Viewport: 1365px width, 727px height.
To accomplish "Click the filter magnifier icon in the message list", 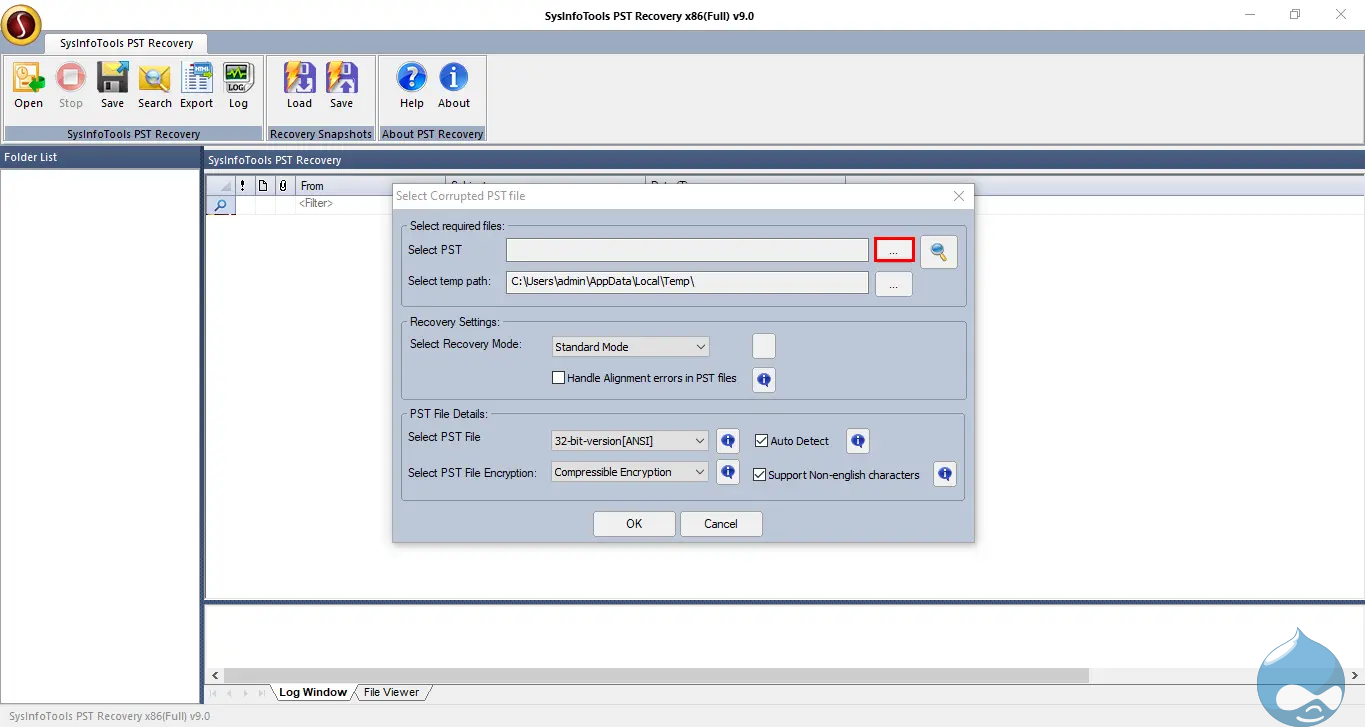I will (220, 205).
